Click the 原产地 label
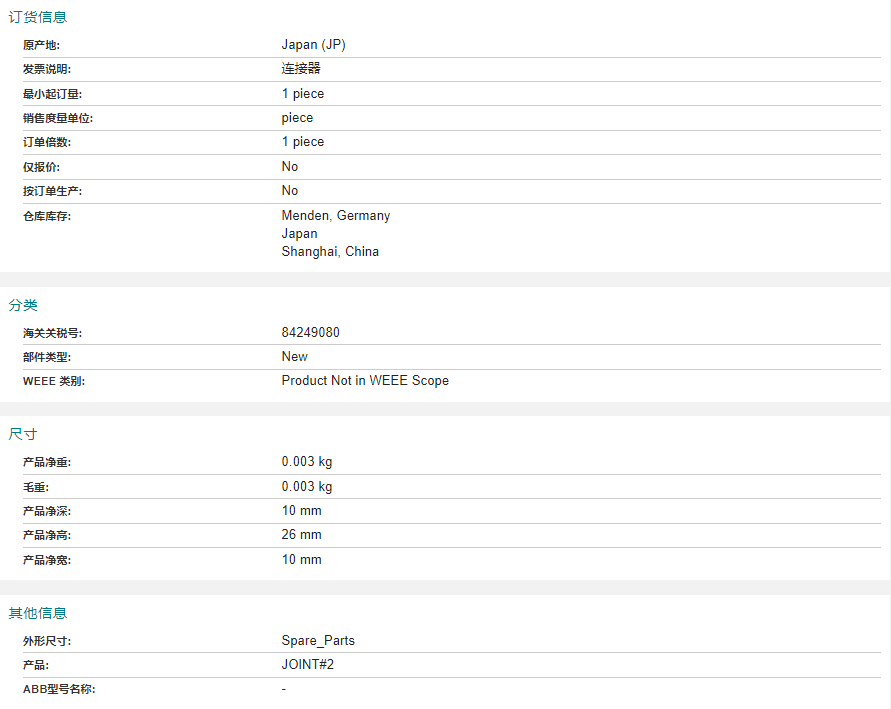This screenshot has width=891, height=709. (x=41, y=45)
